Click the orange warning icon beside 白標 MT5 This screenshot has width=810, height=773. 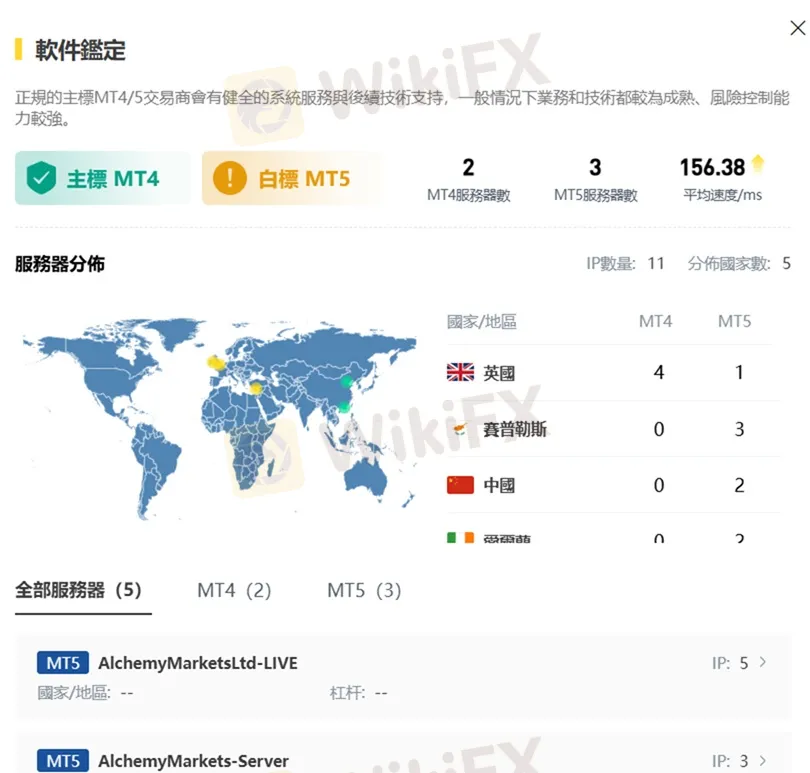(x=229, y=179)
